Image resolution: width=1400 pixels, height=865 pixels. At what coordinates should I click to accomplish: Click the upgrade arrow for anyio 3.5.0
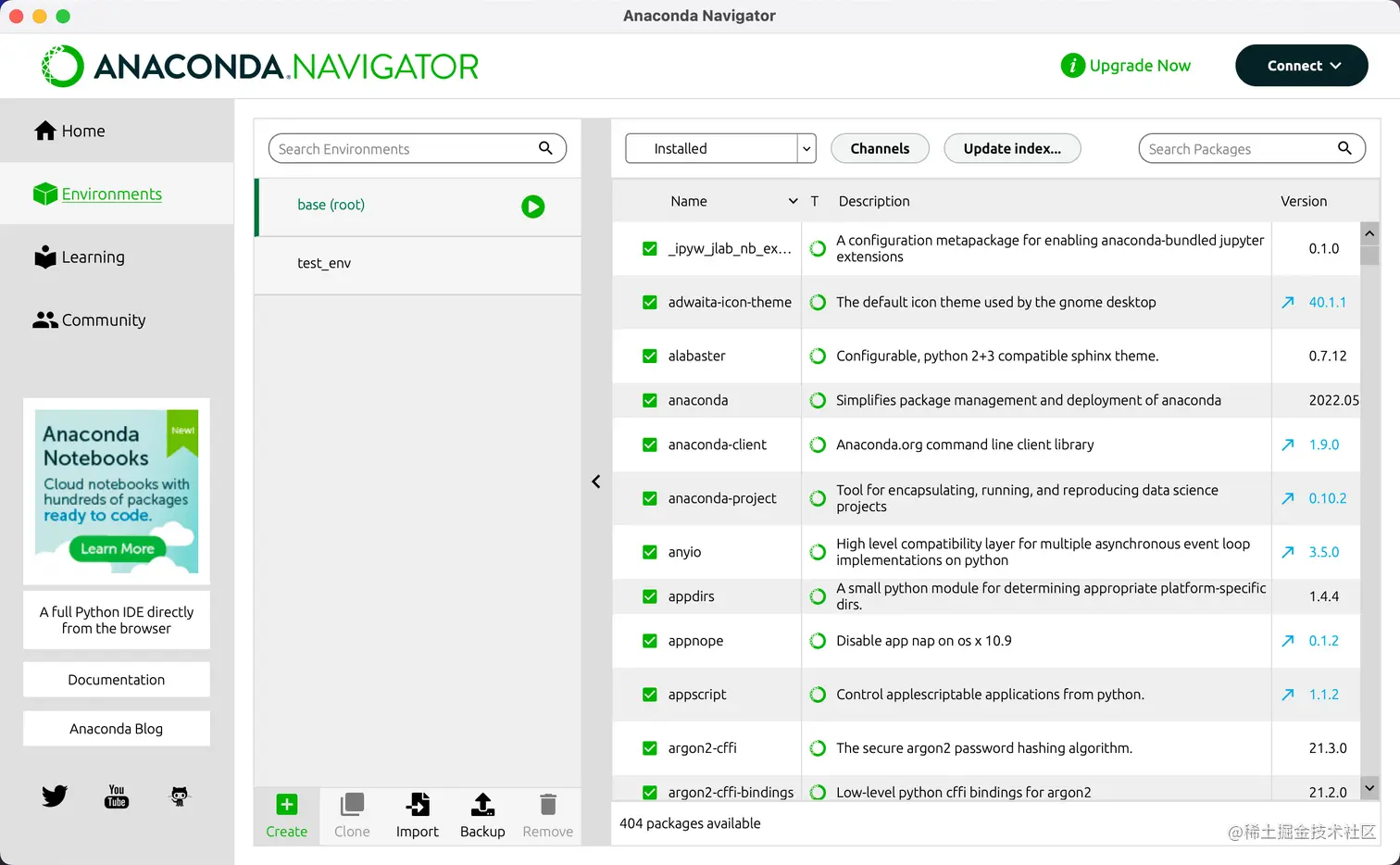point(1288,553)
